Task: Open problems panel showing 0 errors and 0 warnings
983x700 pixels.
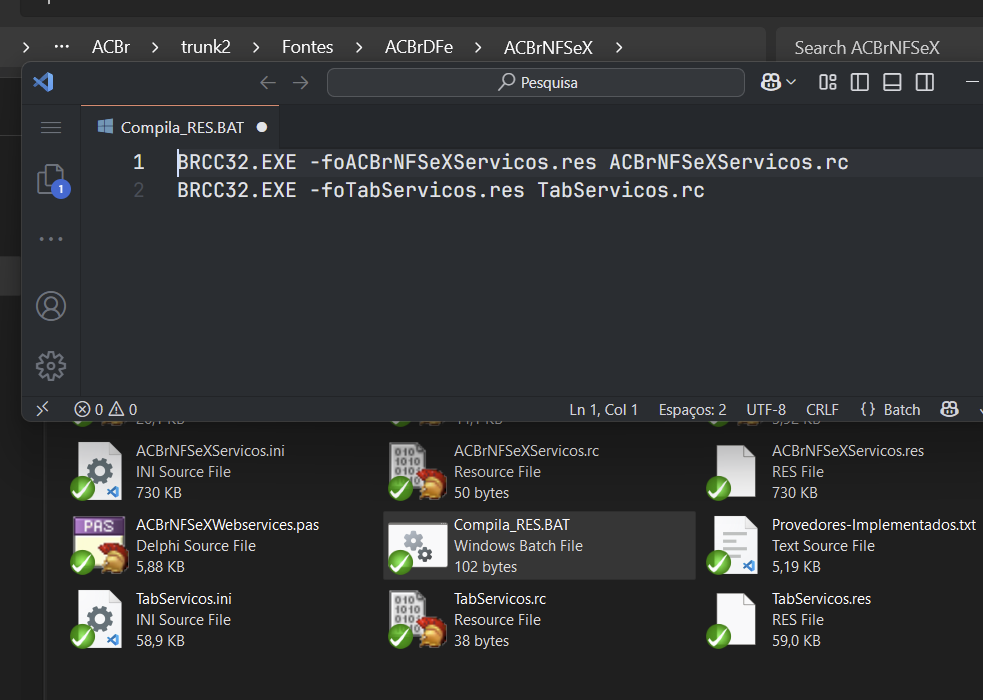Action: click(x=105, y=410)
